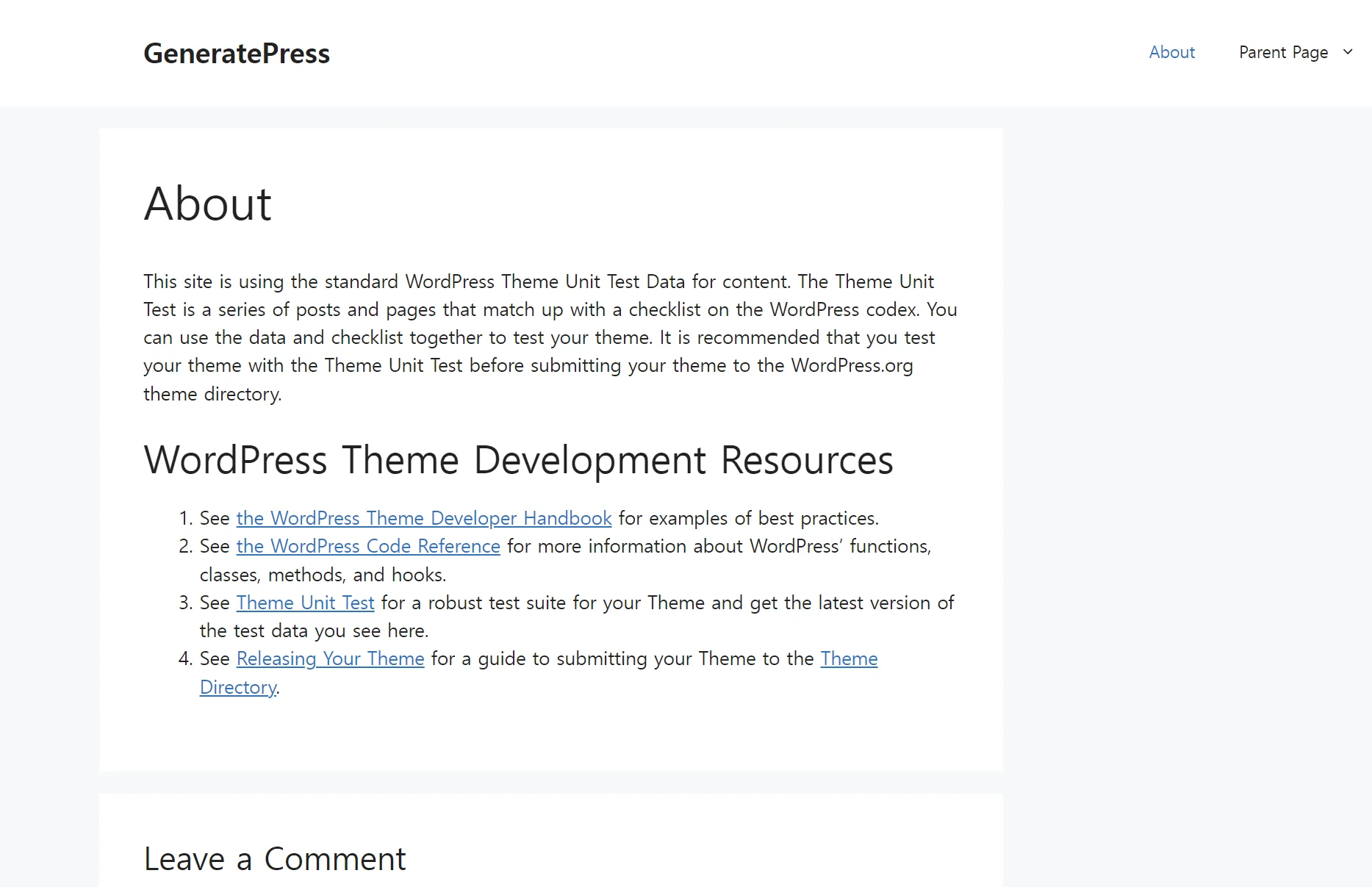Open the Parent Page menu item

coord(1283,52)
